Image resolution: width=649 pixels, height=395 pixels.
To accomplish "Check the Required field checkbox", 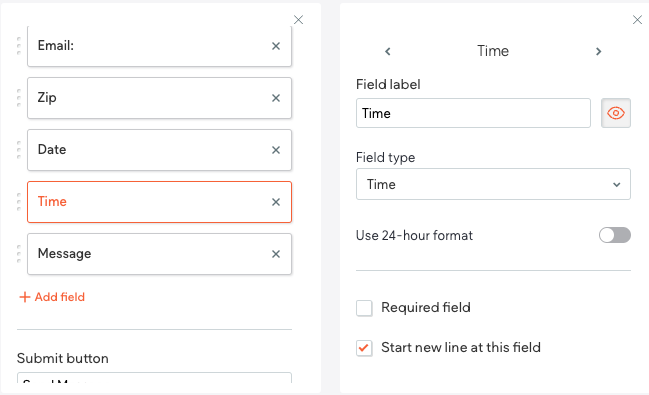I will tap(364, 308).
